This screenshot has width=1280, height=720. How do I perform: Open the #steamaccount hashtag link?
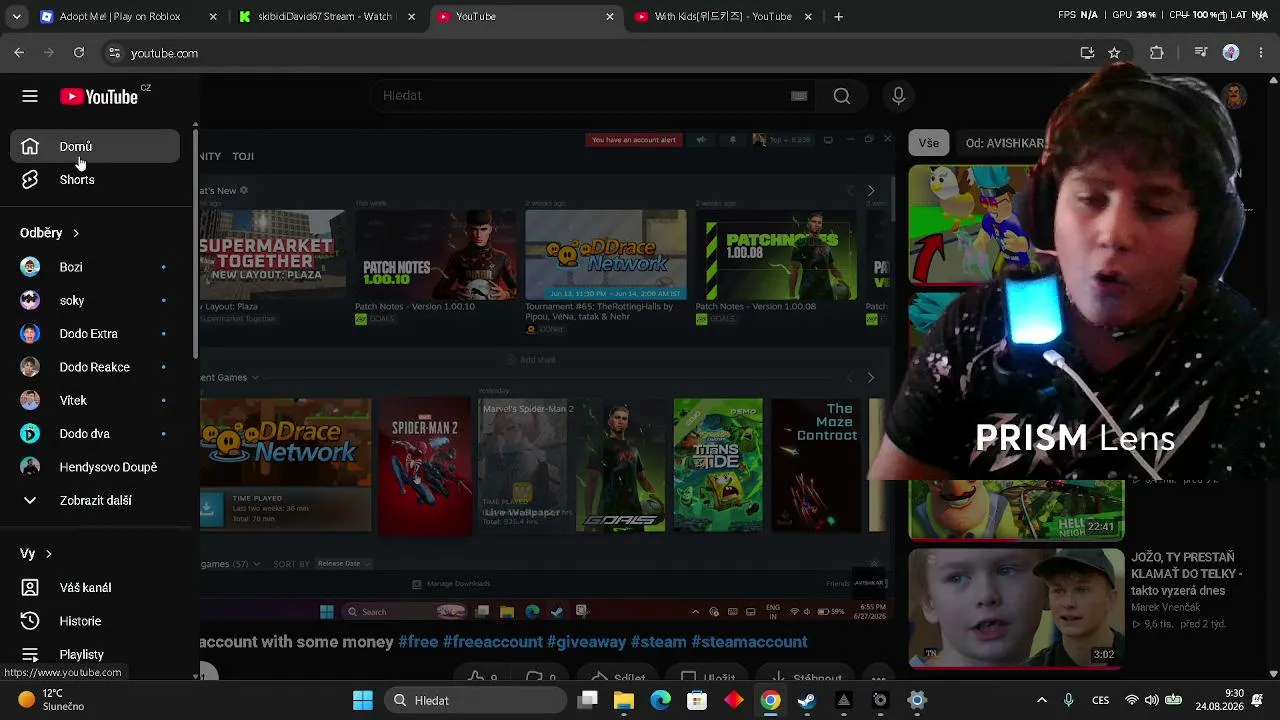tap(749, 642)
